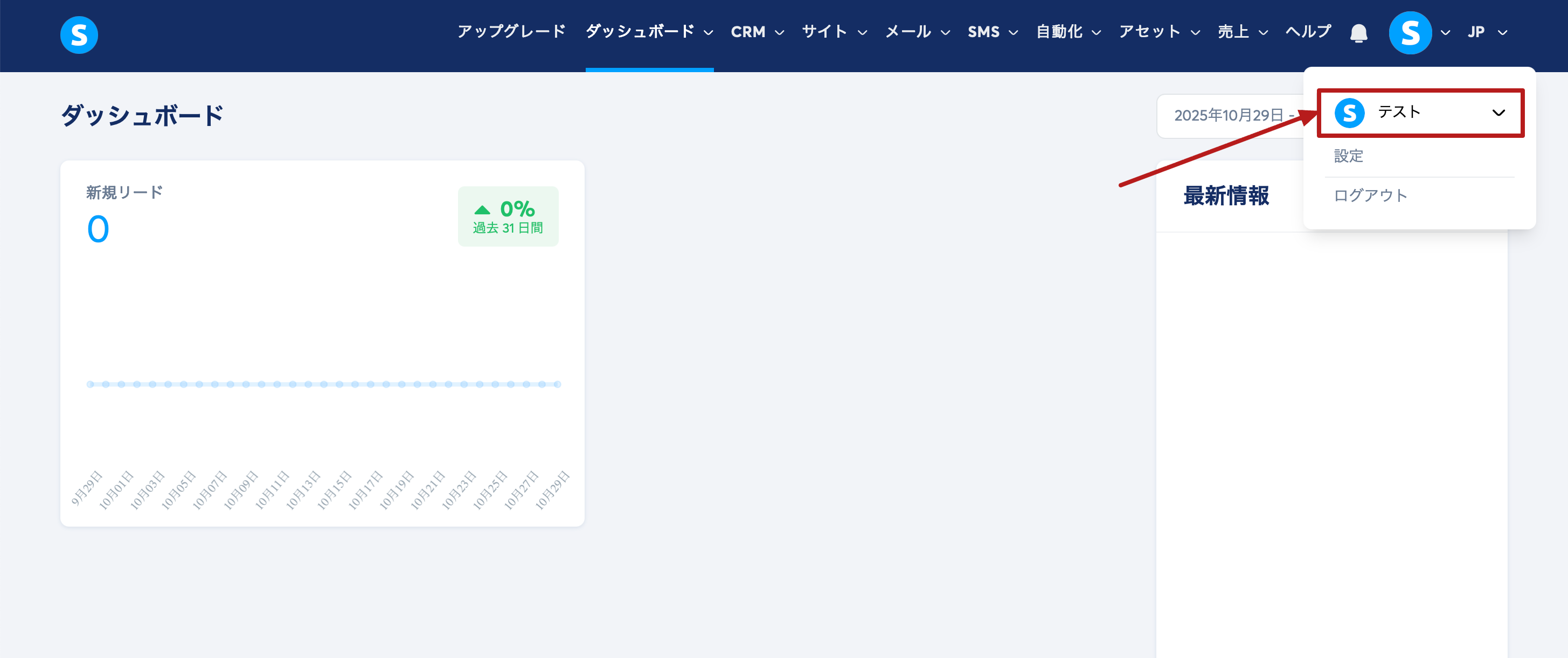Expand the テスト account dropdown chevron
This screenshot has width=1568, height=658.
pos(1498,113)
